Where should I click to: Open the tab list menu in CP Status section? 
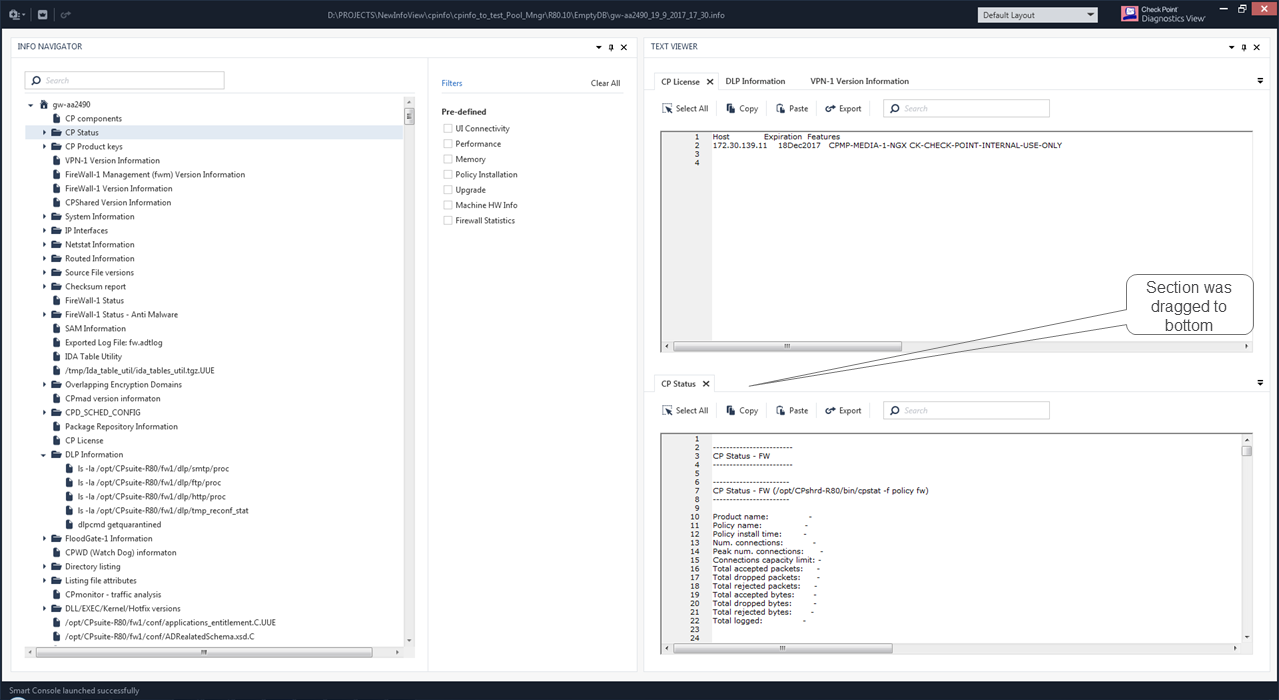1260,383
